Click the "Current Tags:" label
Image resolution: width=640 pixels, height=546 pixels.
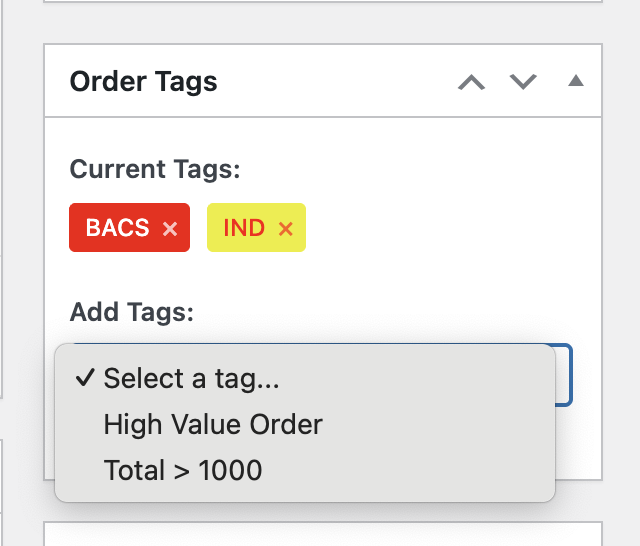click(x=155, y=168)
